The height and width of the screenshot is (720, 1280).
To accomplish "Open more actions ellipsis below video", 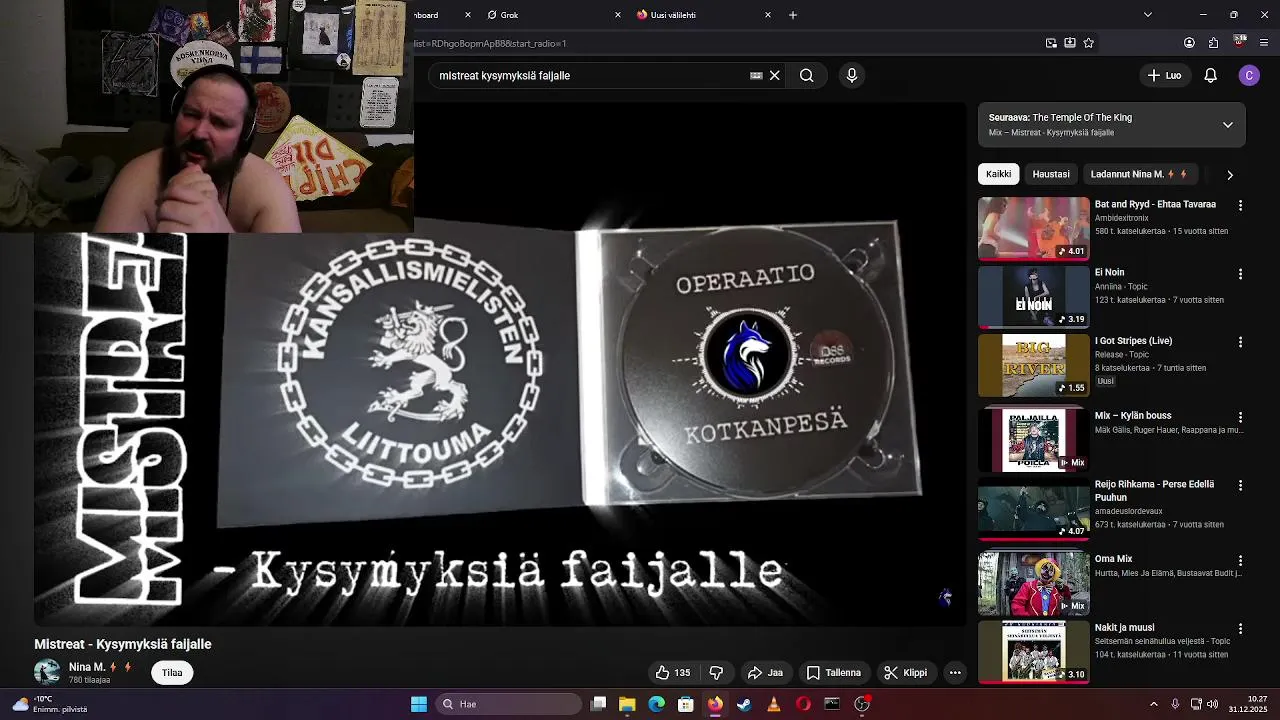I will 955,673.
